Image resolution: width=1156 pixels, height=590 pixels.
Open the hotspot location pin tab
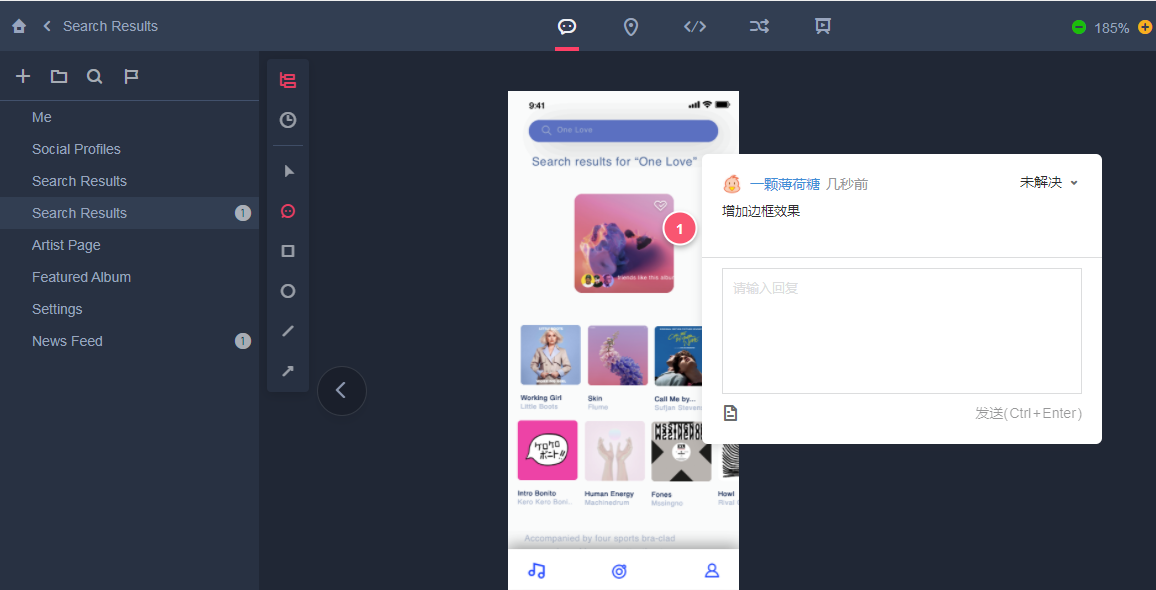(x=630, y=27)
